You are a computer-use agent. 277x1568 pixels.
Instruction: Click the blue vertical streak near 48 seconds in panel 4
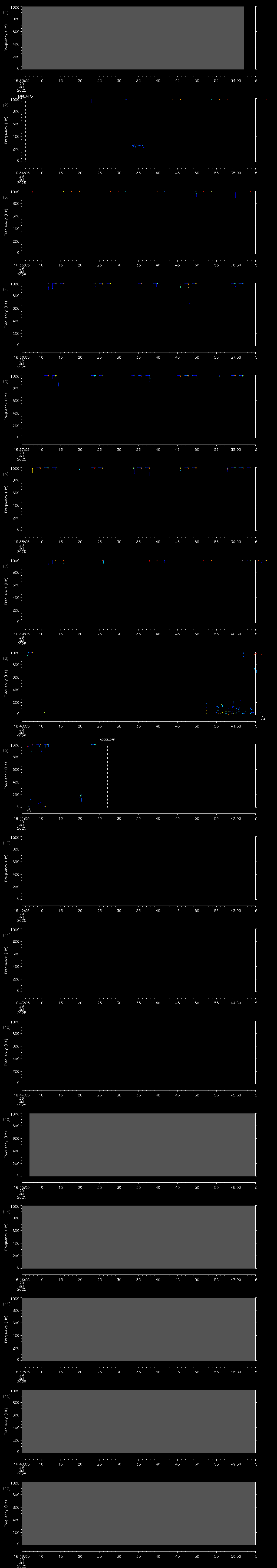(189, 295)
